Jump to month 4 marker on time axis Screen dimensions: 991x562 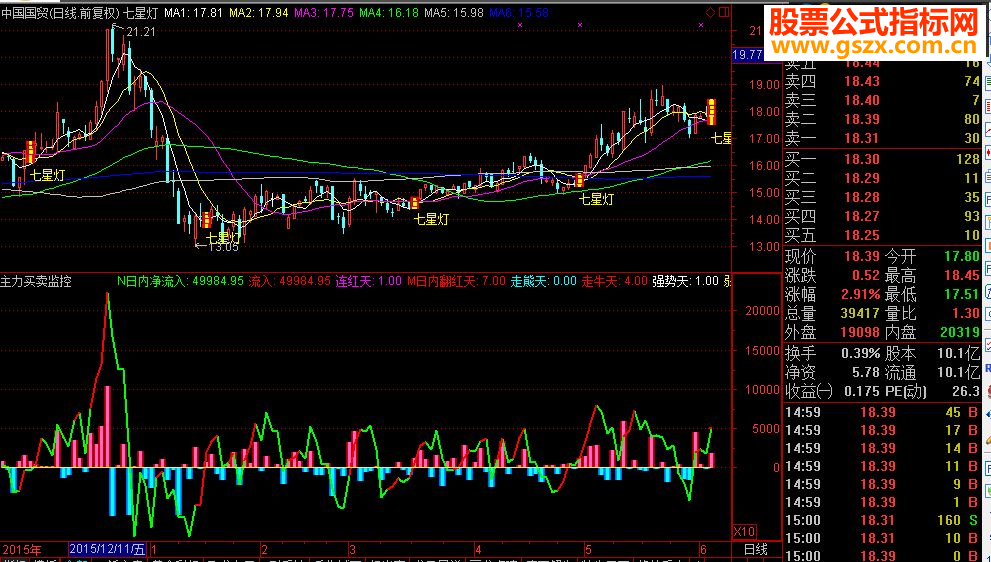click(x=478, y=549)
